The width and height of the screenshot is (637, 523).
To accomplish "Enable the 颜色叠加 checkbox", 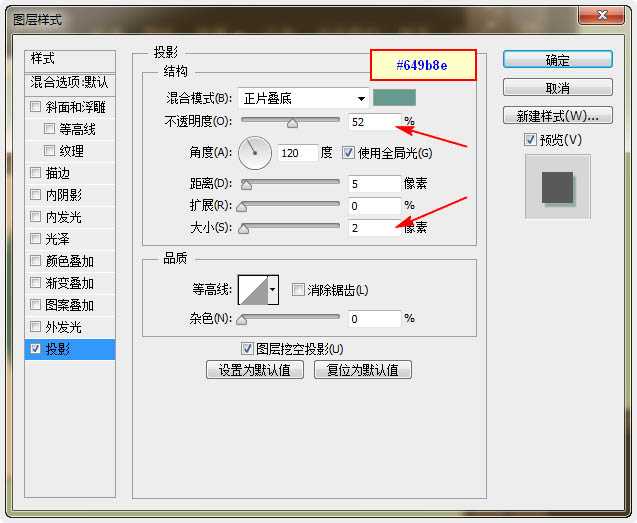I will click(36, 260).
